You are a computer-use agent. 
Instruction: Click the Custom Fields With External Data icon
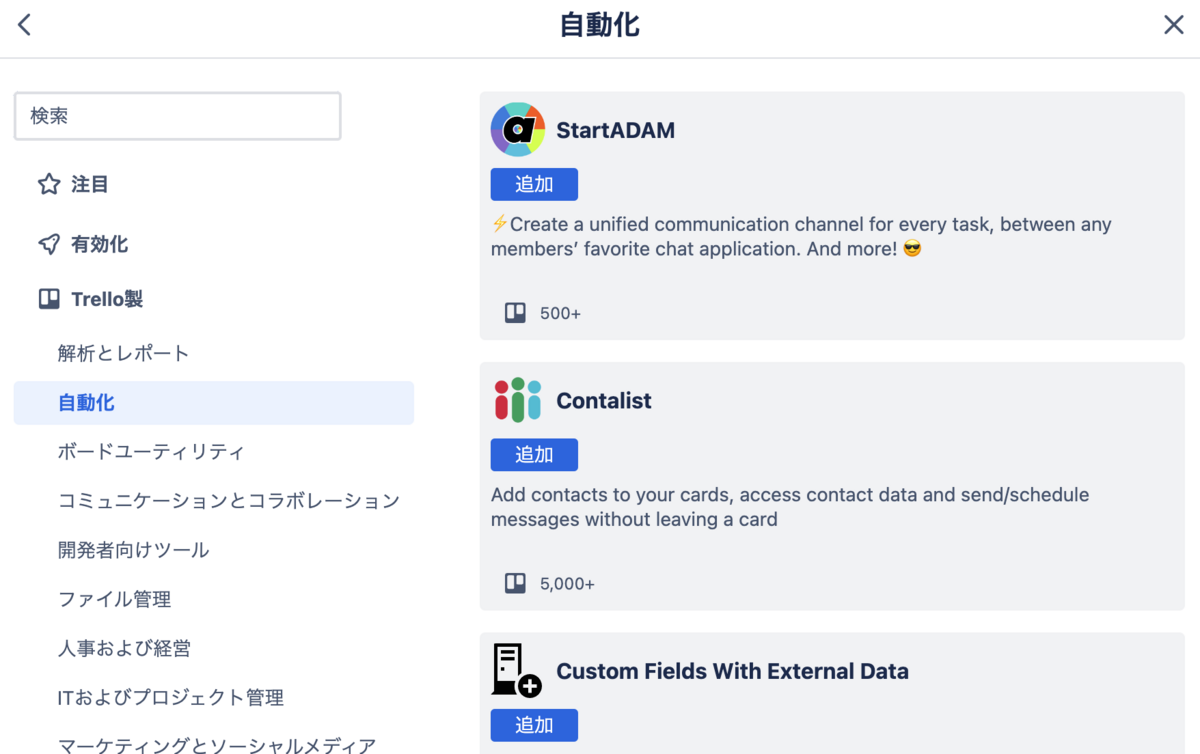click(x=517, y=670)
